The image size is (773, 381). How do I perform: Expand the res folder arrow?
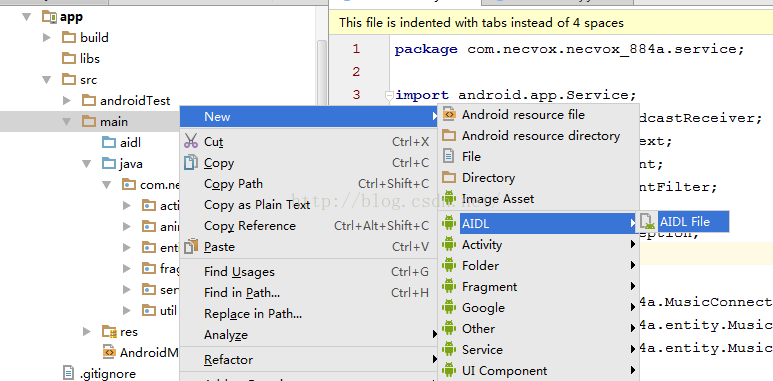(87, 332)
